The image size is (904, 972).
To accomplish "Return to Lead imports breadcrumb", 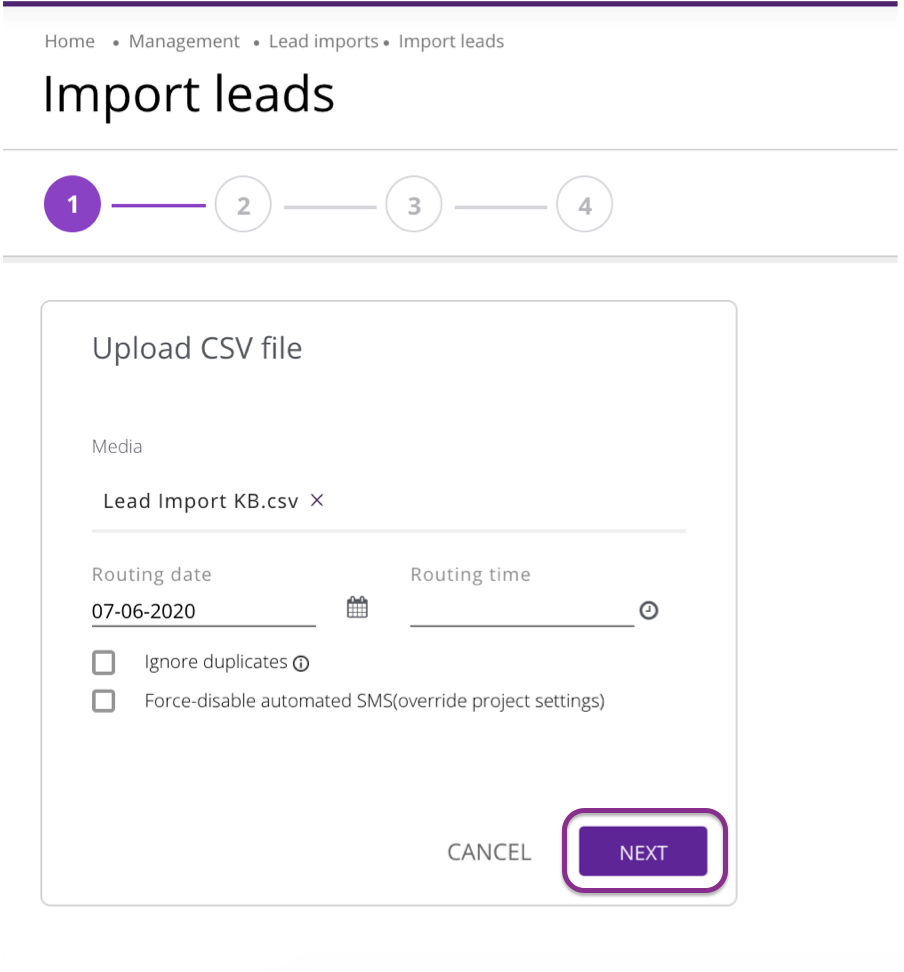I will 323,42.
